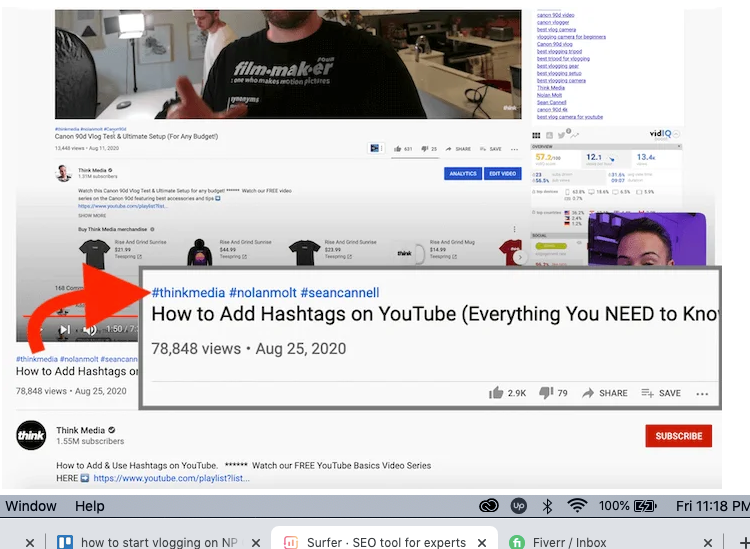This screenshot has width=750, height=549.
Task: Click the 'best vlog camera for youtube' tag
Action: pyautogui.click(x=570, y=117)
